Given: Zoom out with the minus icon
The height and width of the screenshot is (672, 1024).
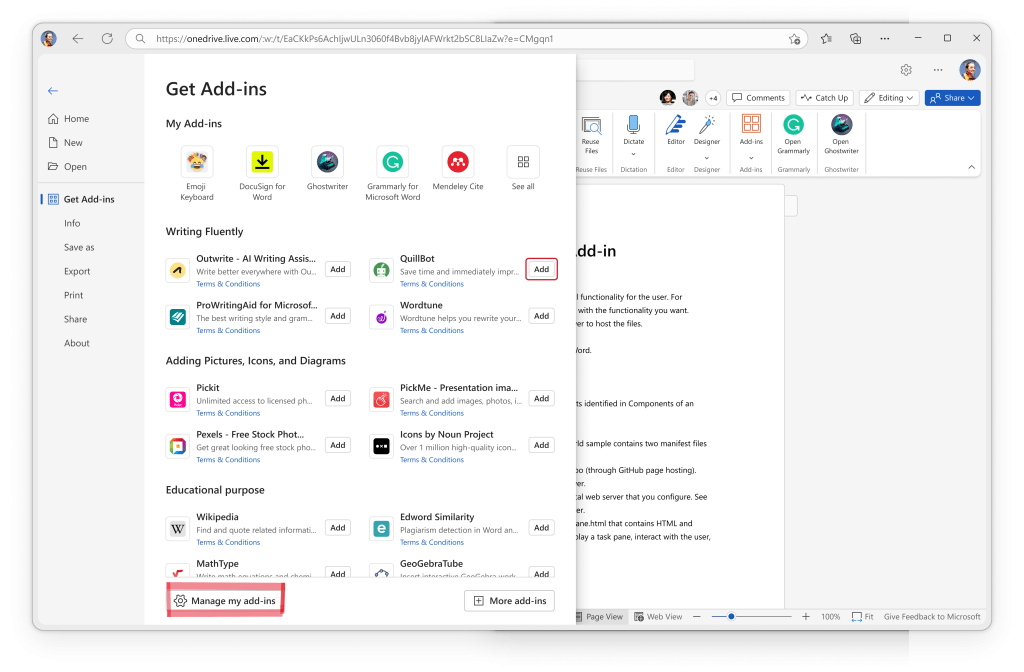Looking at the screenshot, I should click(x=697, y=616).
